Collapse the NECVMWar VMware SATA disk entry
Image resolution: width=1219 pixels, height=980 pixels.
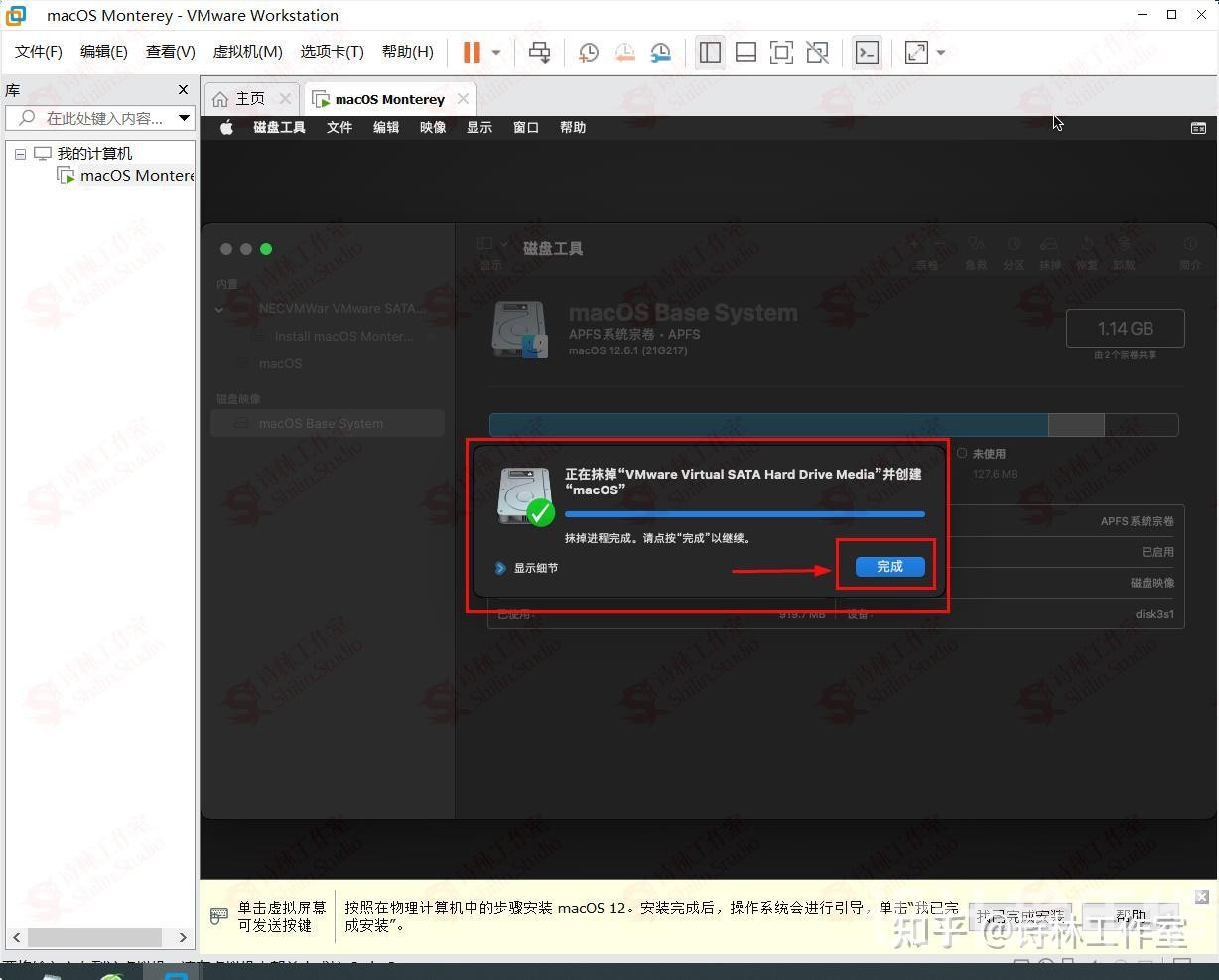[x=219, y=309]
